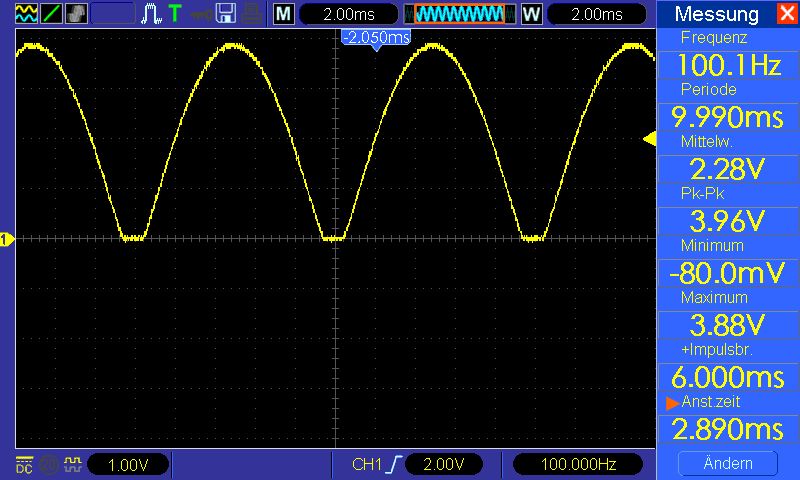This screenshot has height=480, width=800.
Task: Click the green diagonal line icon
Action: click(52, 14)
